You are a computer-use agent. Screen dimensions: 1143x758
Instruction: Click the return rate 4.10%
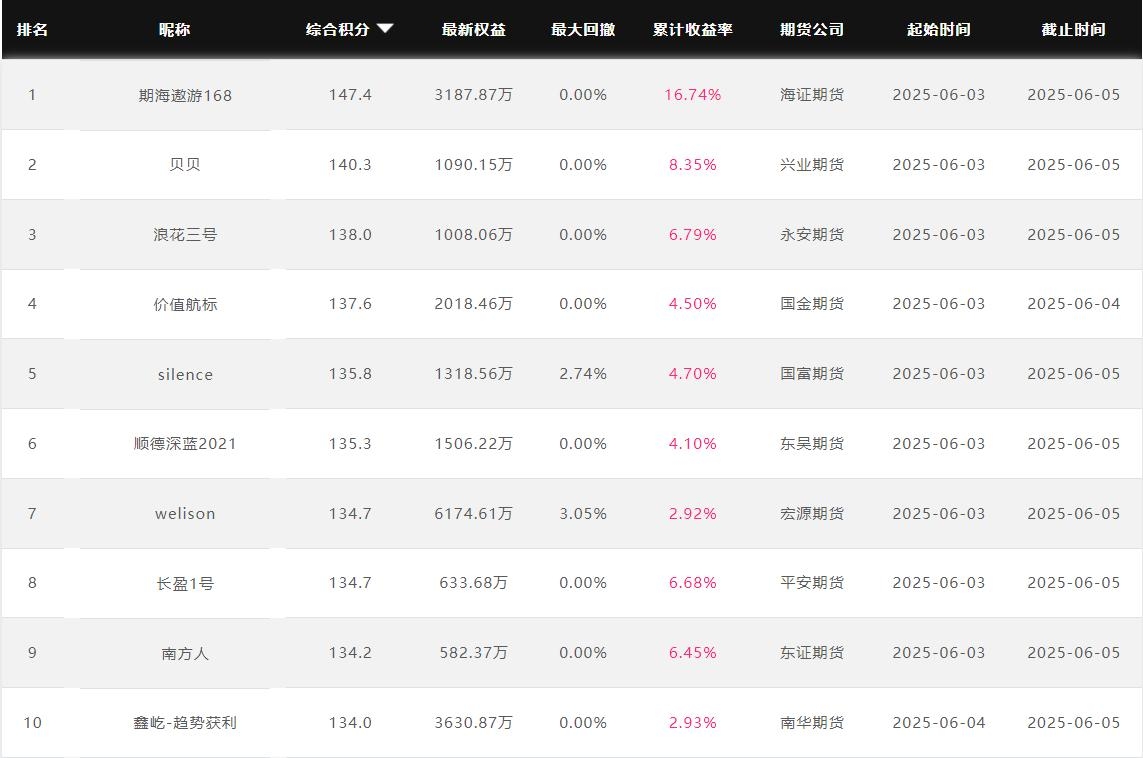pos(693,444)
